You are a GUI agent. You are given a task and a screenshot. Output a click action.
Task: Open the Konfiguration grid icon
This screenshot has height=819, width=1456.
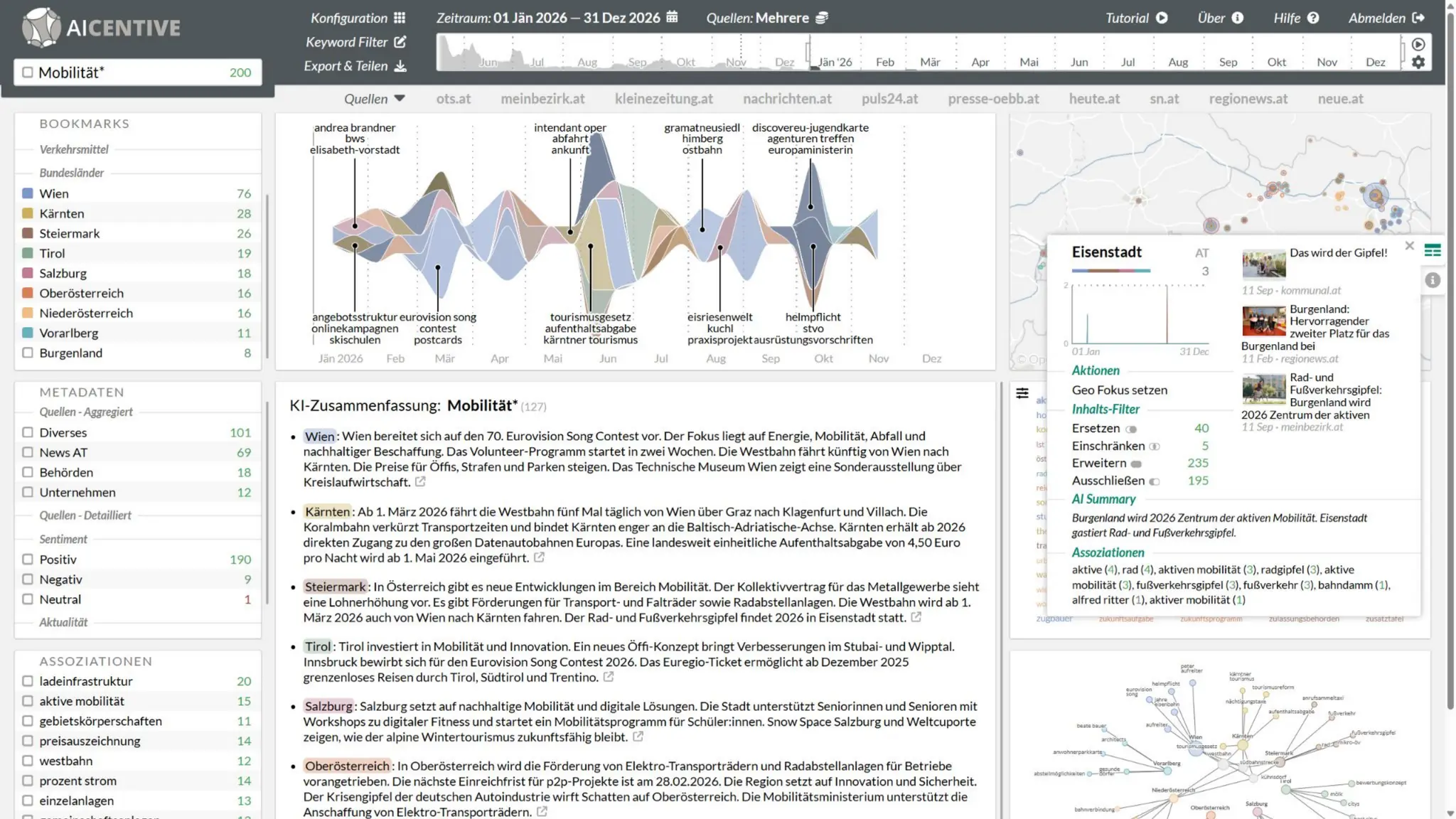pos(400,18)
